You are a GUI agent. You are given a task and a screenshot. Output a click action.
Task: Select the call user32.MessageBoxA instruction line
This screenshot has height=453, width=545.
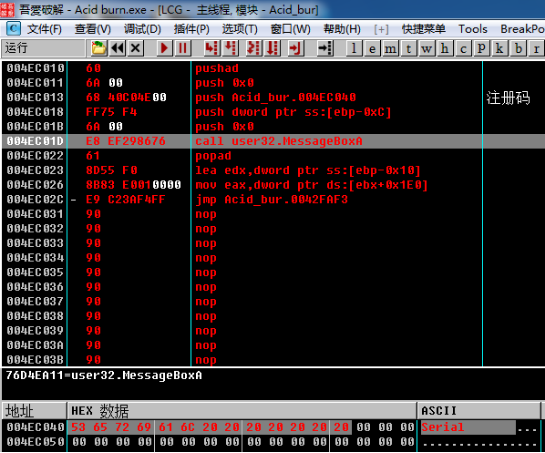(x=273, y=141)
